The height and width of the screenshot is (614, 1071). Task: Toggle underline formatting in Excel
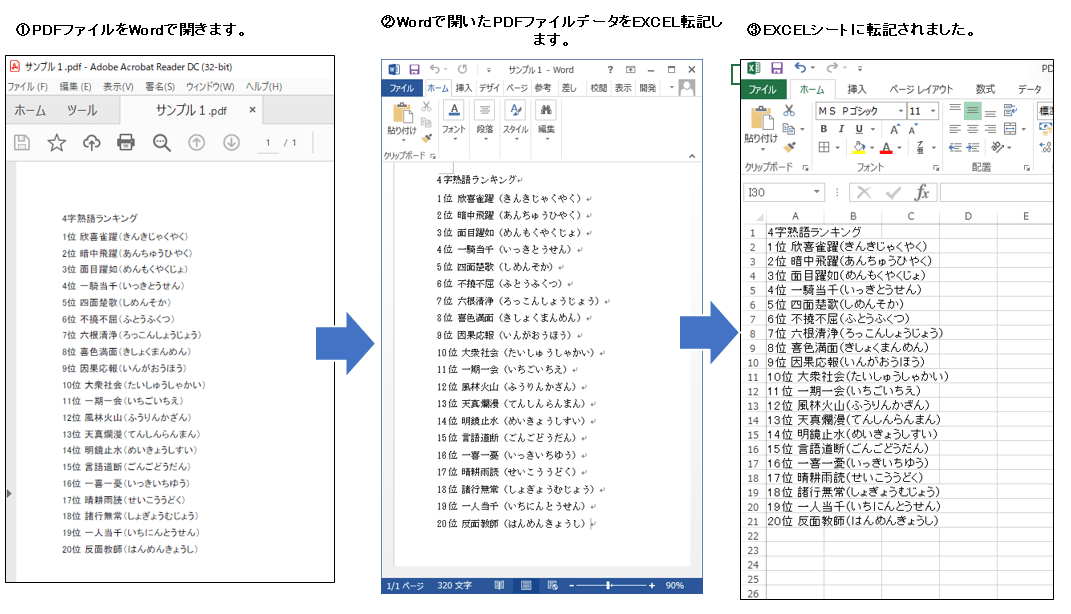tap(859, 129)
